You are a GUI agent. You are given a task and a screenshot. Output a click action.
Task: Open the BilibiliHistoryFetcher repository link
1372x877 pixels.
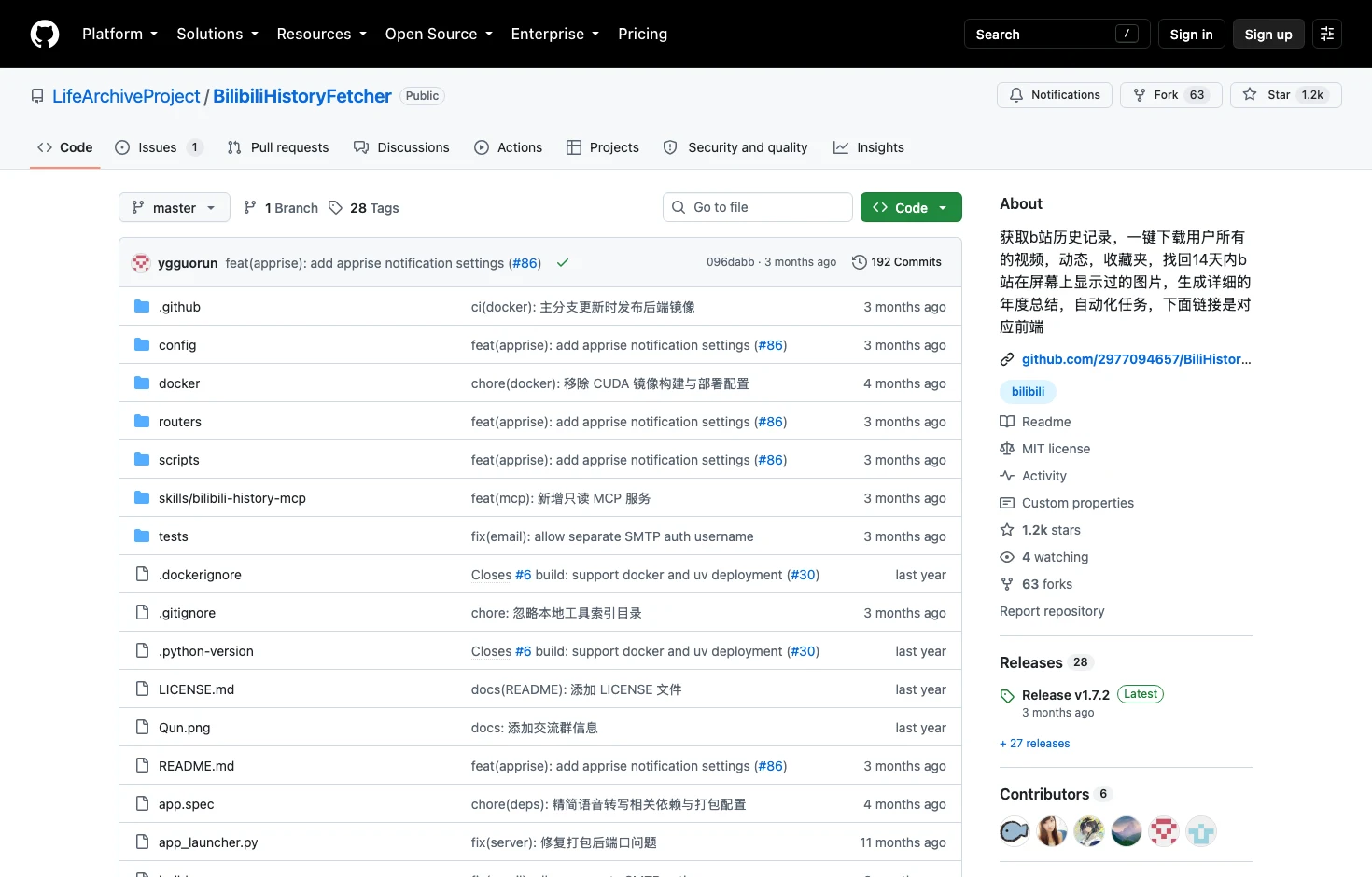tap(302, 96)
